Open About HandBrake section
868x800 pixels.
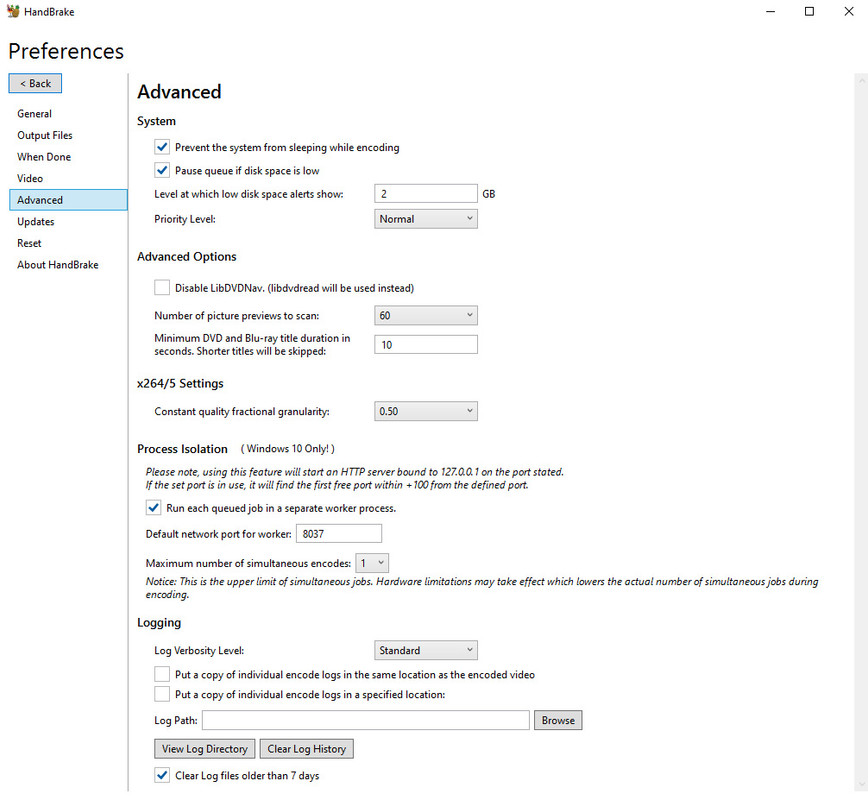point(58,265)
